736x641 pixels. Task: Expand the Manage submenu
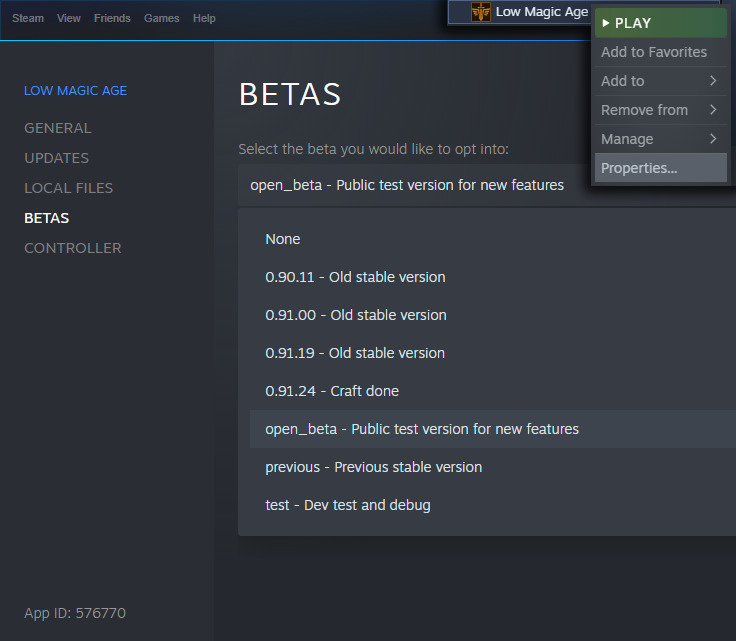coord(660,139)
